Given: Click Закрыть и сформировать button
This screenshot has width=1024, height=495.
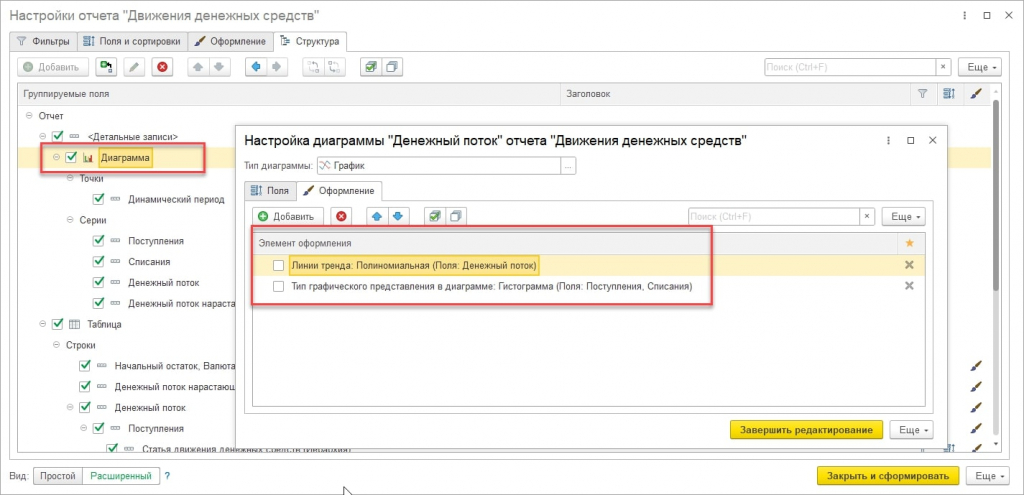Looking at the screenshot, I should coord(888,476).
